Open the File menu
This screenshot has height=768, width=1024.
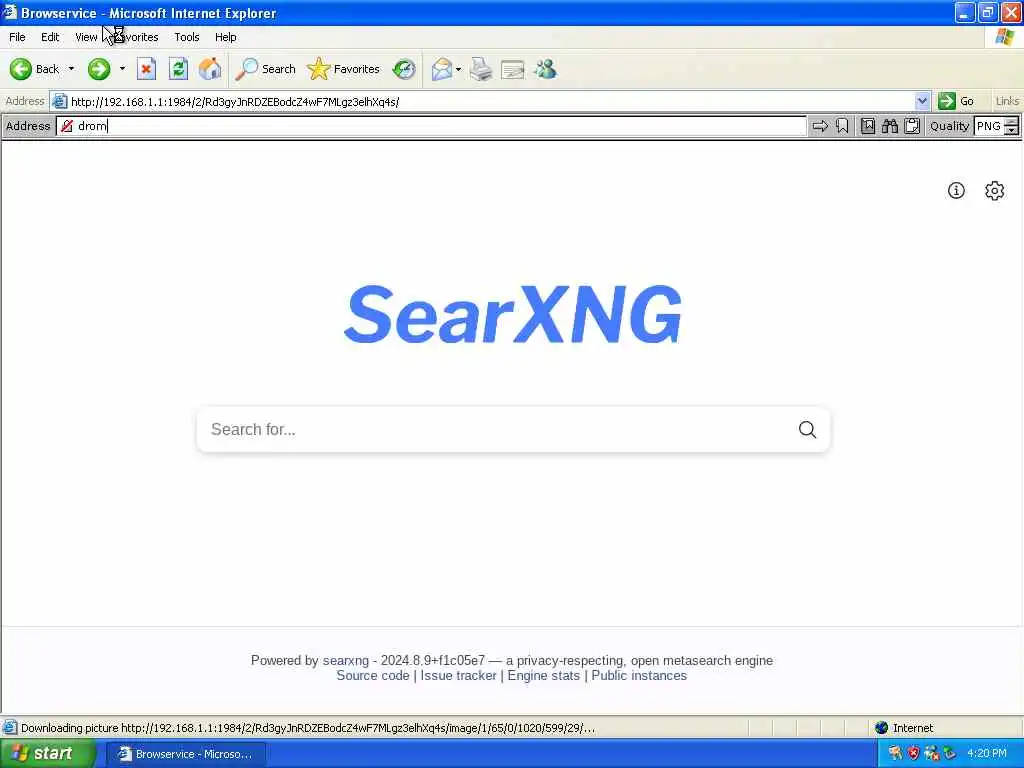point(17,37)
